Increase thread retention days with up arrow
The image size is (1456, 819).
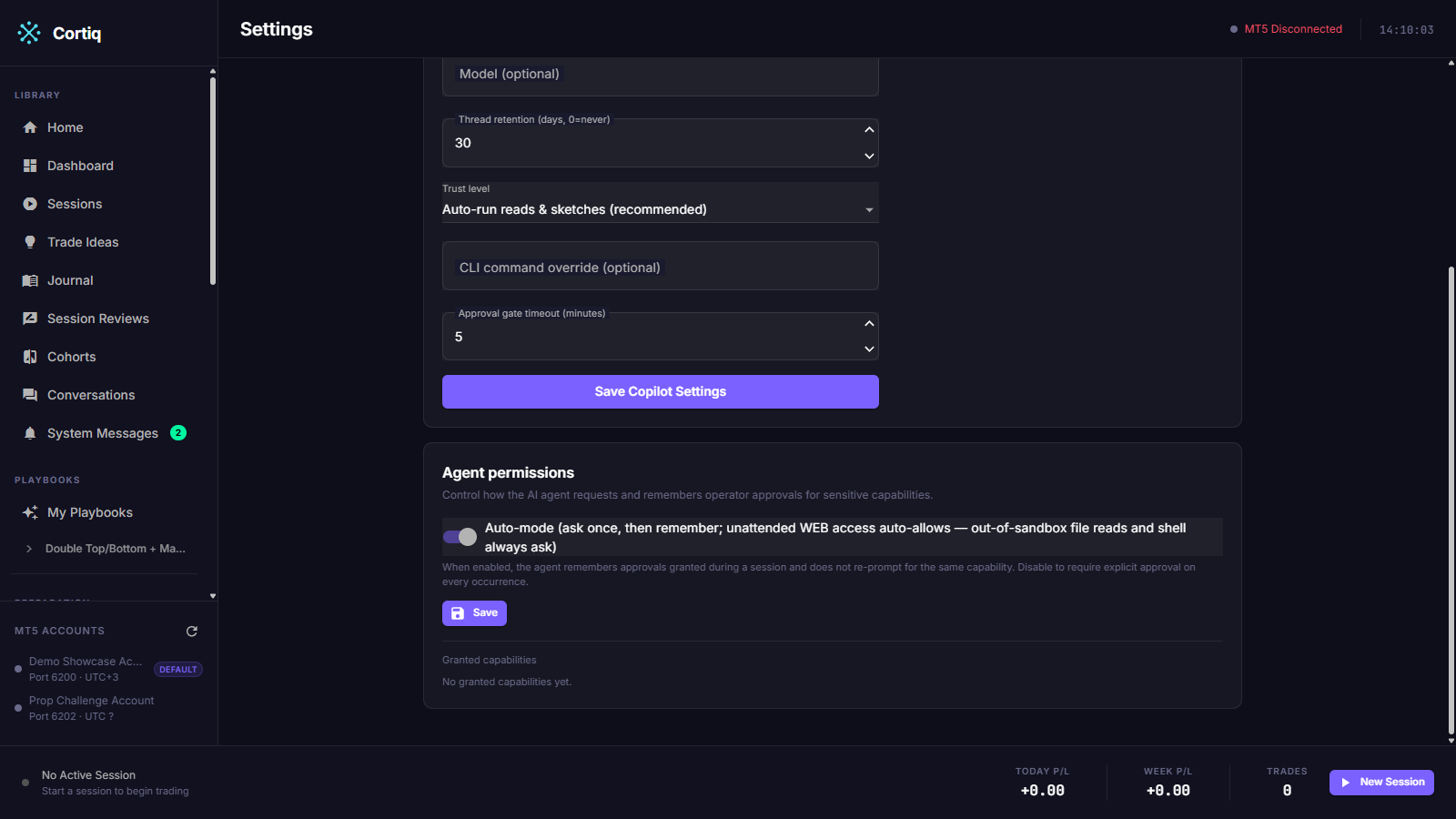point(869,129)
